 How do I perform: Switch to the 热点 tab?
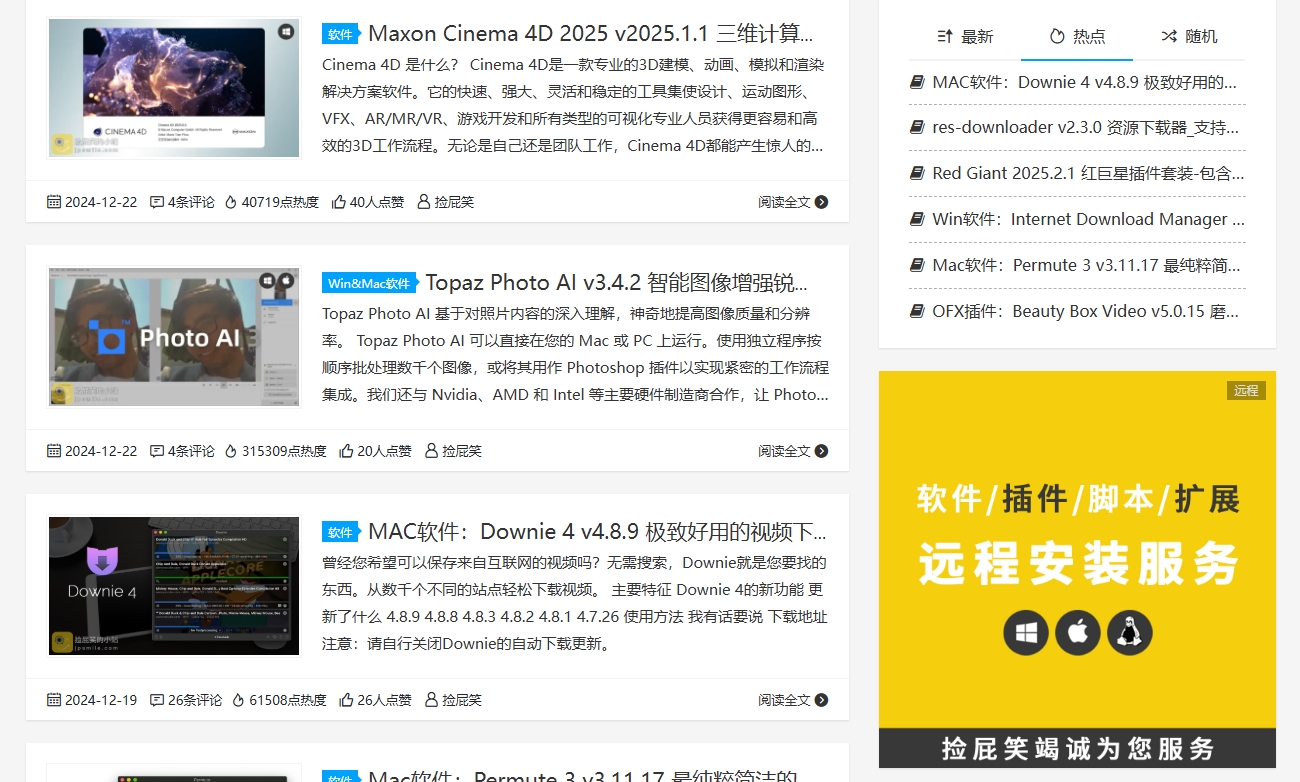pyautogui.click(x=1077, y=37)
